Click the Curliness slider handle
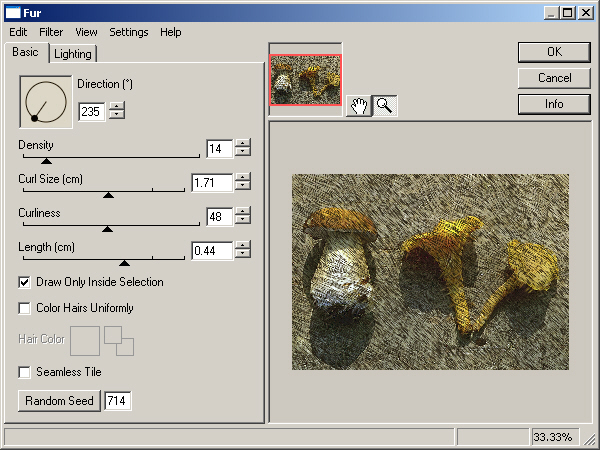Image resolution: width=600 pixels, height=450 pixels. click(108, 229)
